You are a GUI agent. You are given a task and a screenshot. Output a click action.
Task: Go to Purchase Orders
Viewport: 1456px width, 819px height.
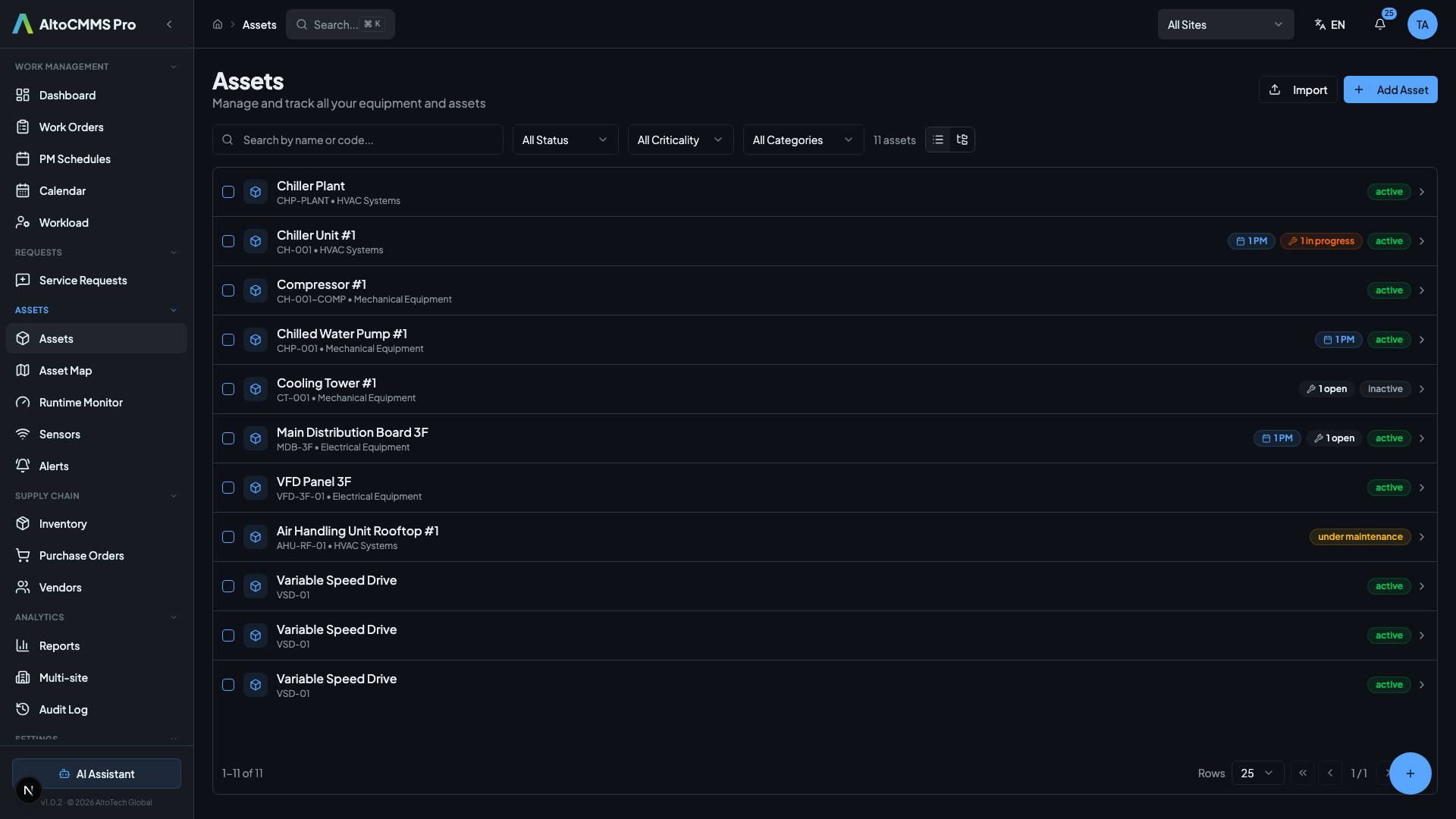[81, 555]
